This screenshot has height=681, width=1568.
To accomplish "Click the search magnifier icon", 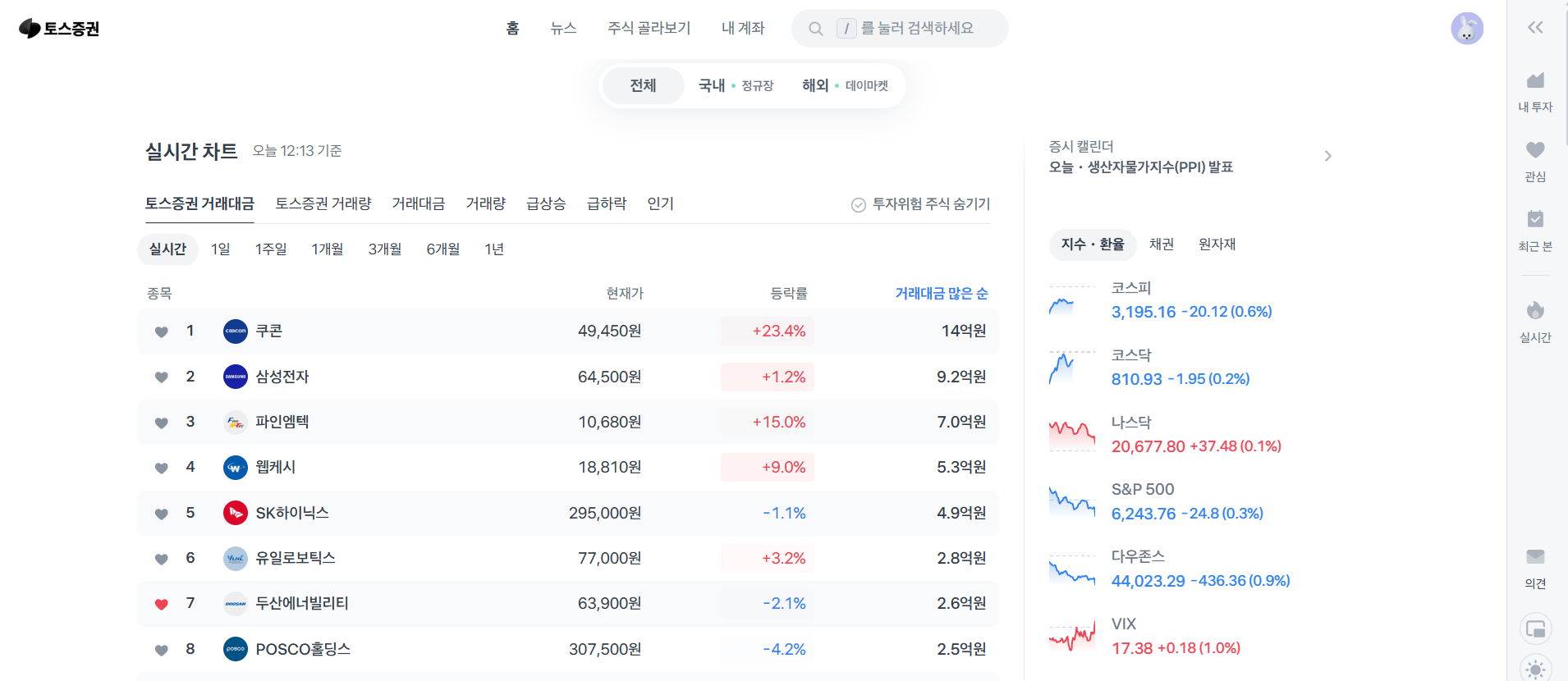I will (815, 29).
